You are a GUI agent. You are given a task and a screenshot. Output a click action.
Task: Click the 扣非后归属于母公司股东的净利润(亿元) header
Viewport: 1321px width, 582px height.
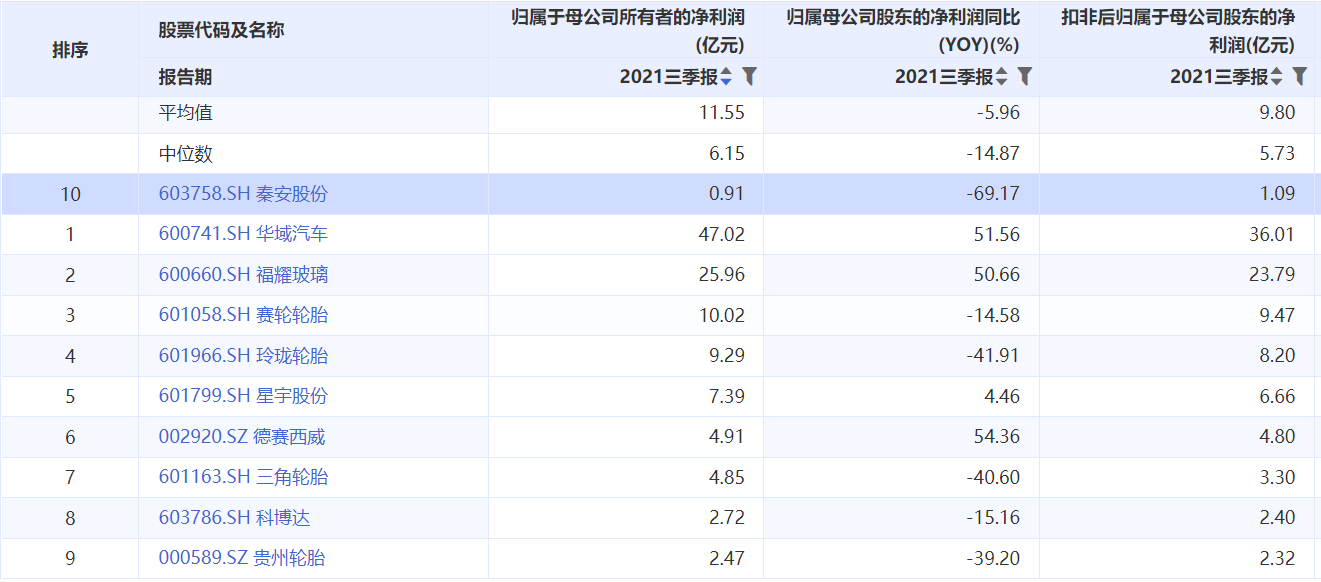point(1178,30)
